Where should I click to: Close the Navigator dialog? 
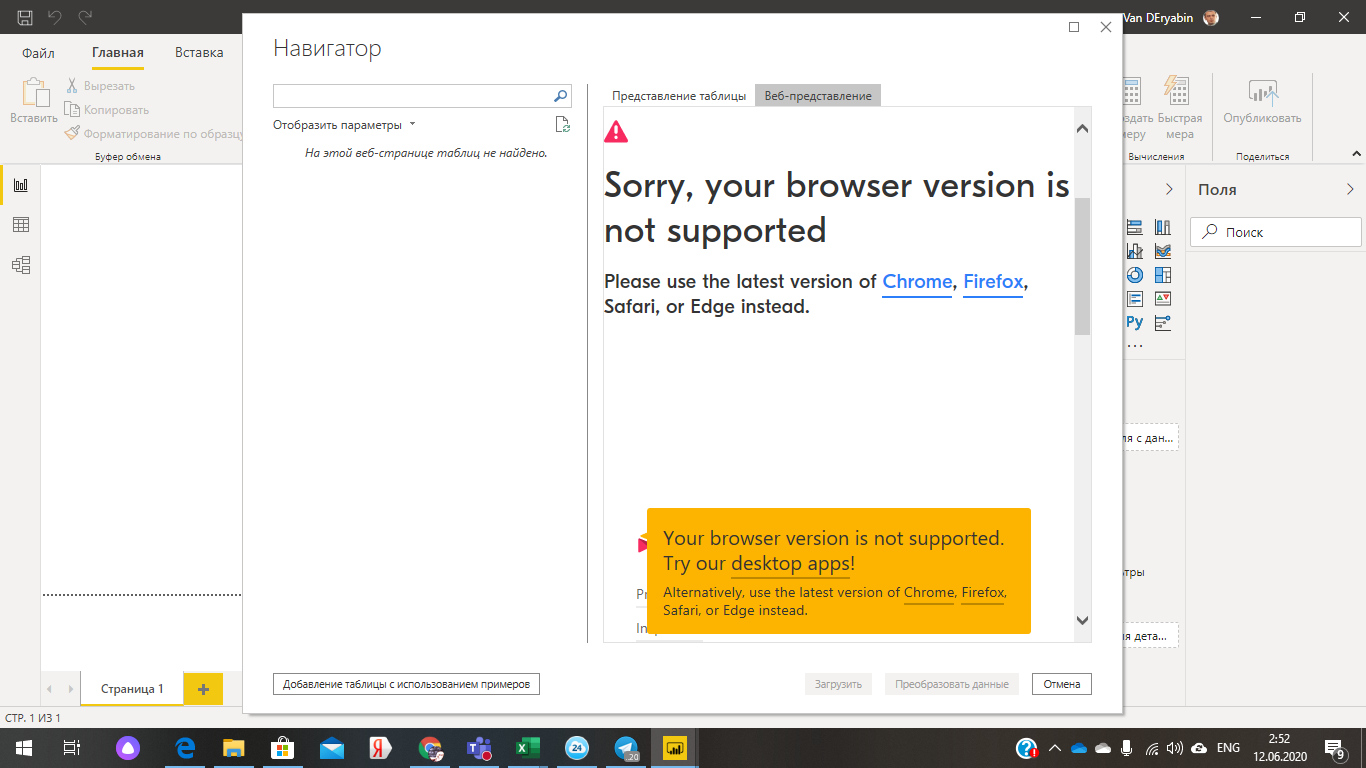point(1105,27)
